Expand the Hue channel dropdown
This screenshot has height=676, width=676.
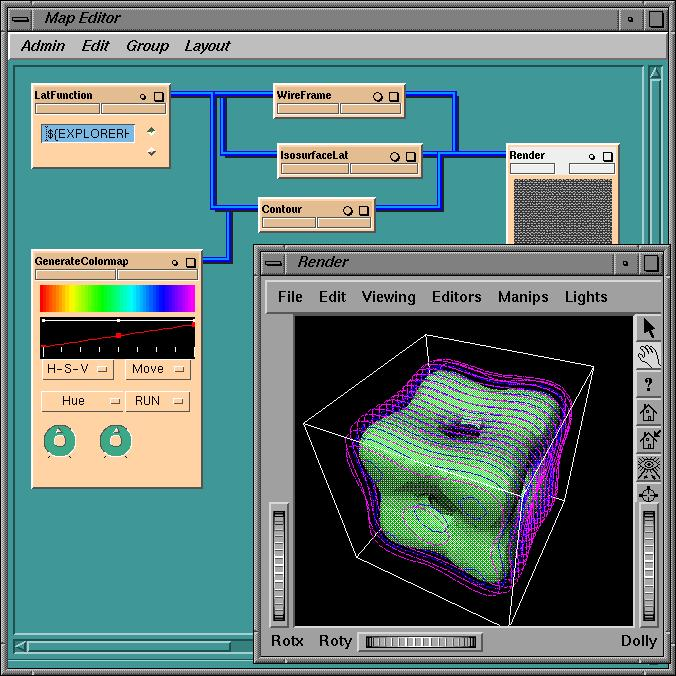pos(81,401)
